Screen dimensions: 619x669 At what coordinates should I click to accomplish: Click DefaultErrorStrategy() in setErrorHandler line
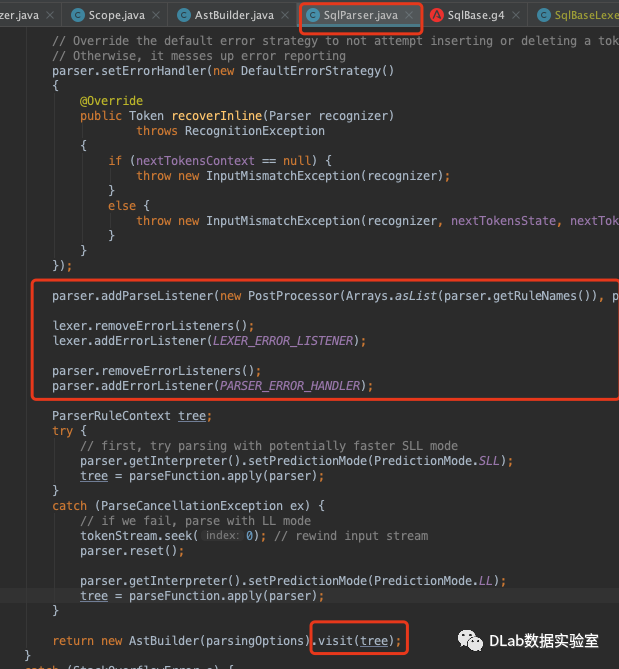point(317,71)
